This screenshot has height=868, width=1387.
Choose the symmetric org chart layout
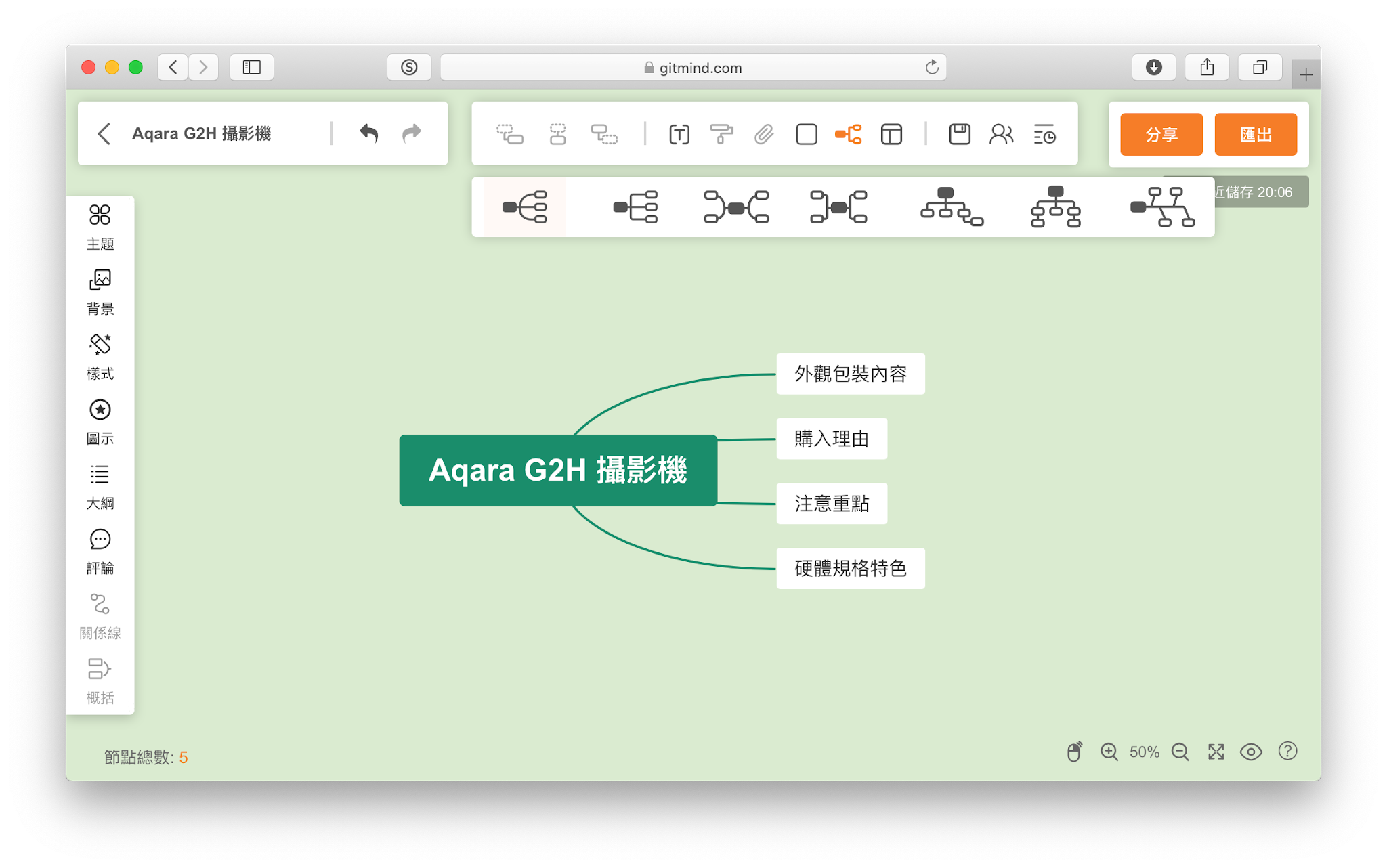pyautogui.click(x=1056, y=207)
